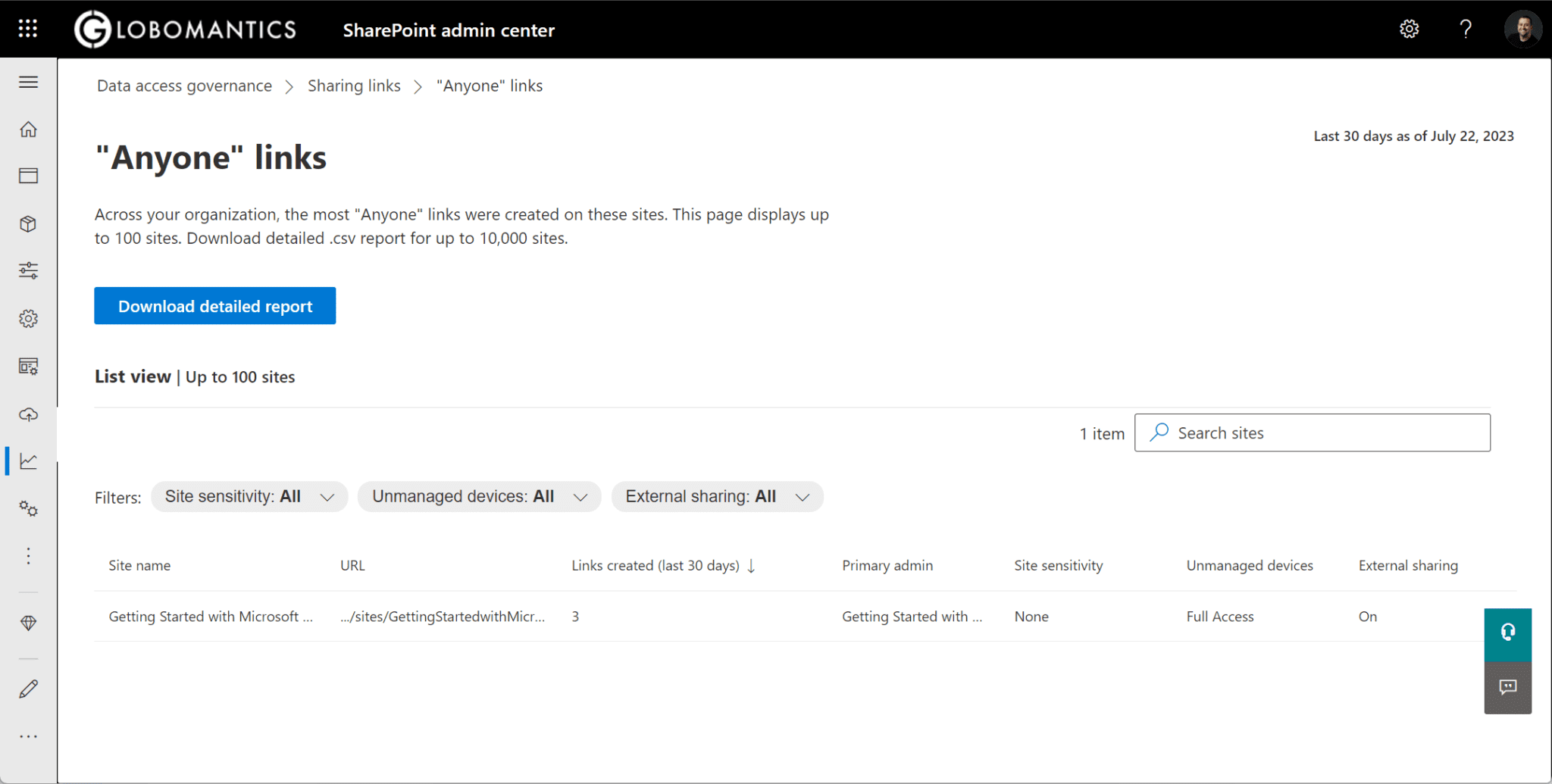Click the help question mark icon
This screenshot has height=784, width=1552.
[x=1466, y=29]
